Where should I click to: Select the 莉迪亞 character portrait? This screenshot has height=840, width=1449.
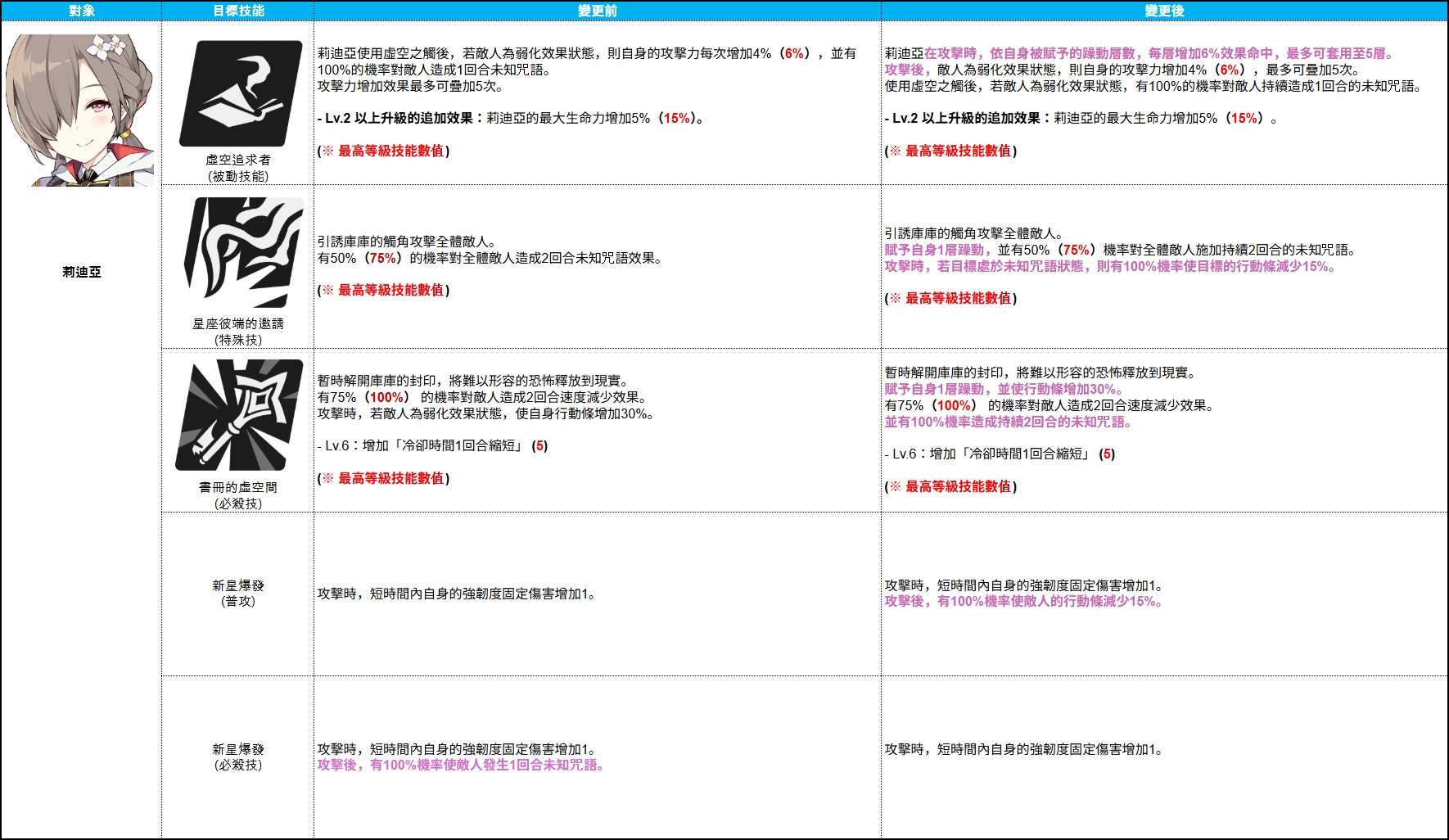tap(79, 110)
